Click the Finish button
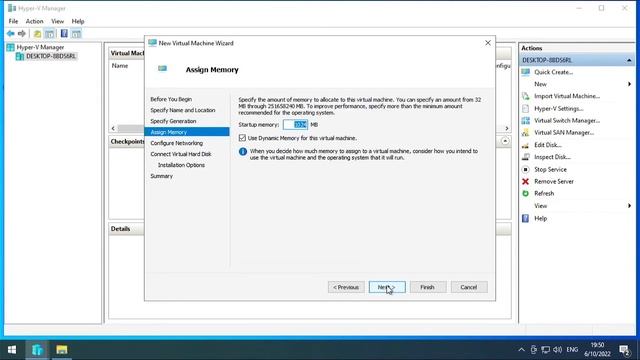 click(x=428, y=287)
